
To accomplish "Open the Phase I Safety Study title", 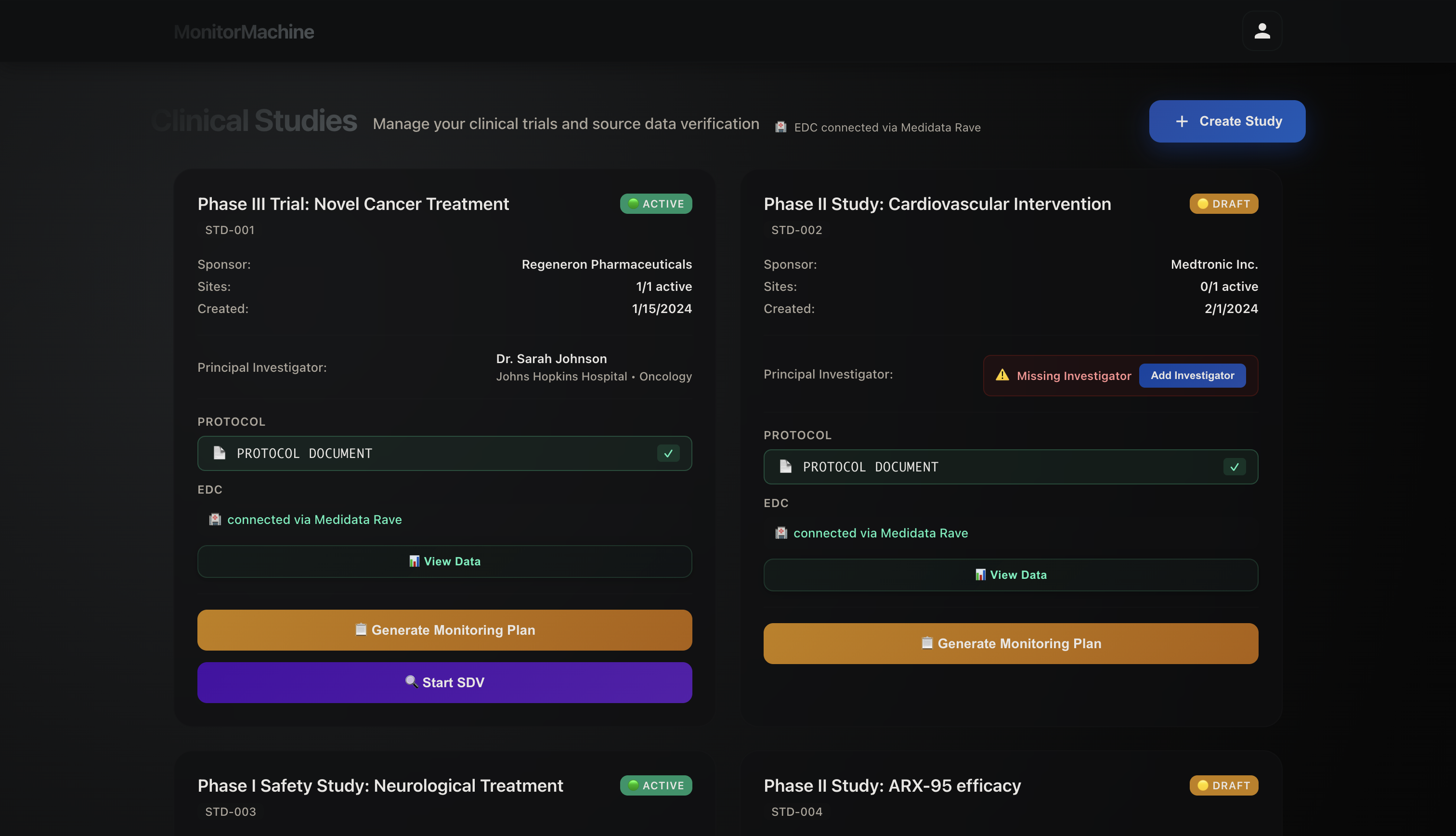I will (380, 785).
